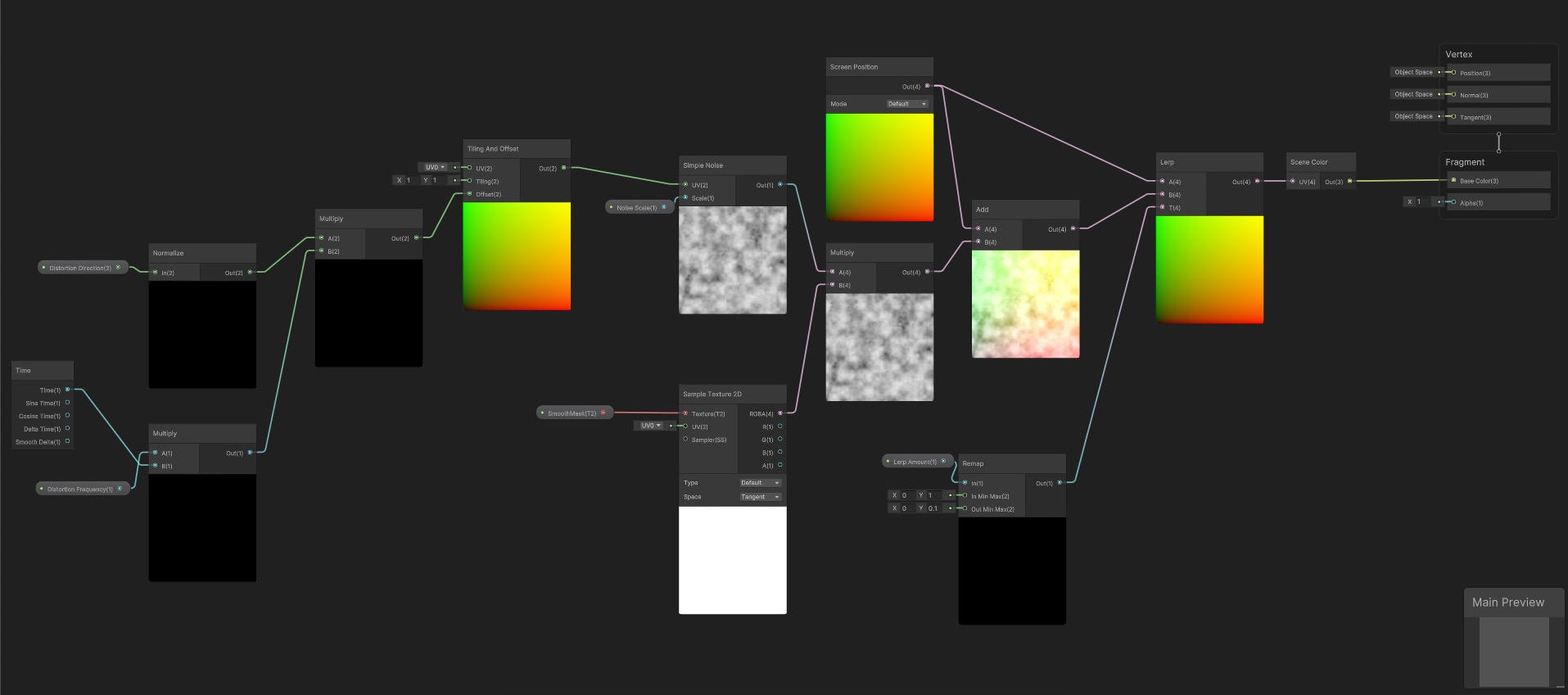Open the Object Space dropdown for Normal(3)
Viewport: 1568px width, 695px height.
point(1414,94)
